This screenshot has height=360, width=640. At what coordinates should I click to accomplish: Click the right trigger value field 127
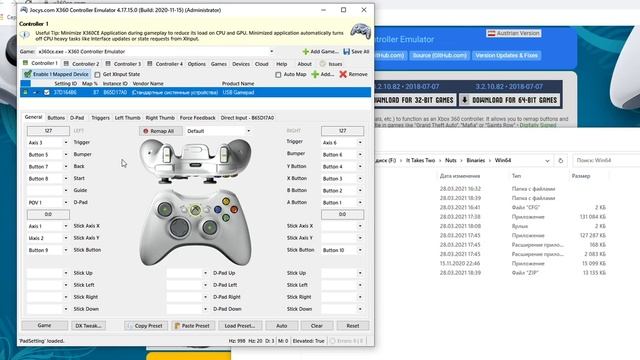click(342, 131)
